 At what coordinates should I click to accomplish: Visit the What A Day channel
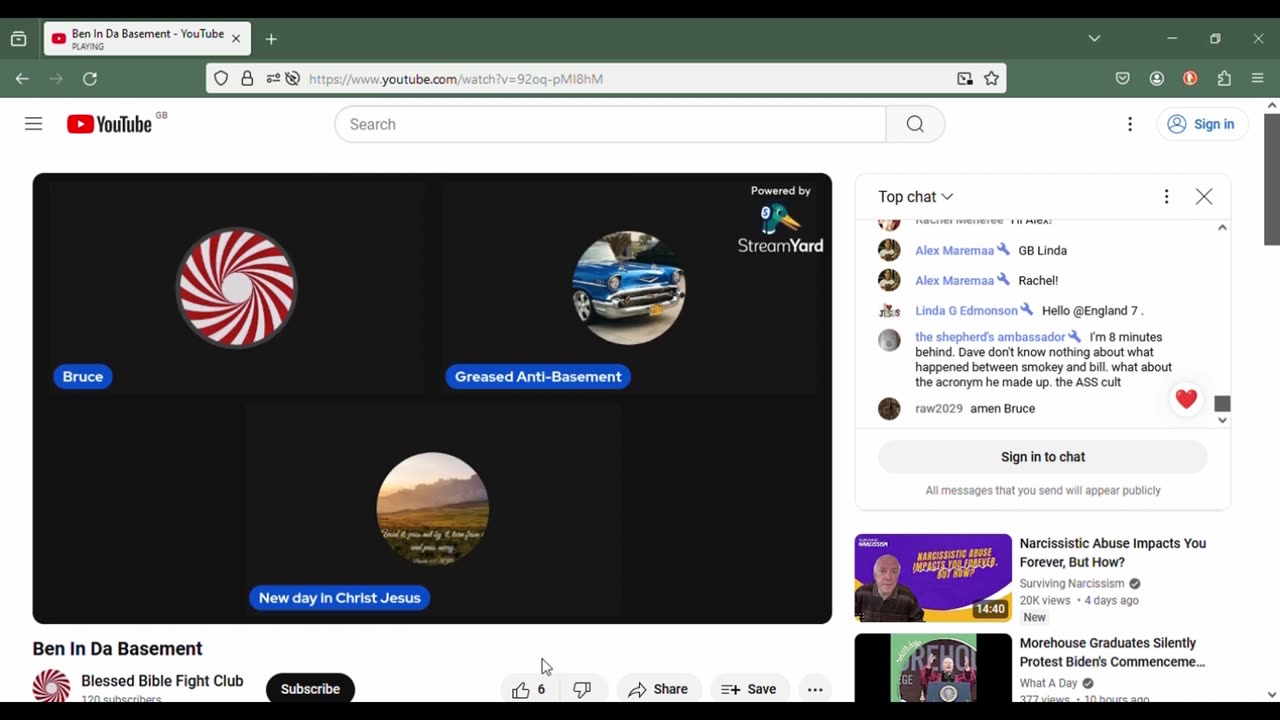1049,683
